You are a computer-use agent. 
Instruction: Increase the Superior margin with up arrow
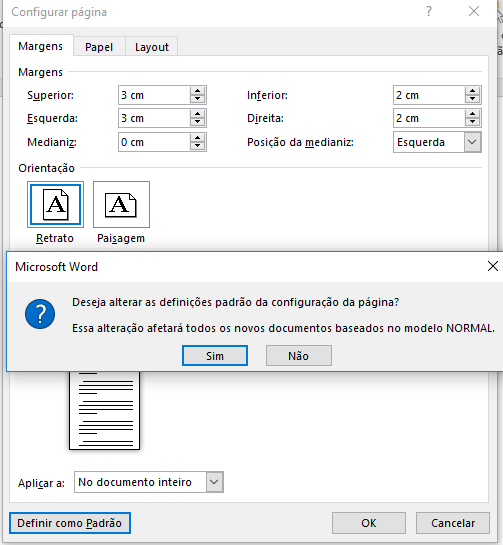(197, 91)
